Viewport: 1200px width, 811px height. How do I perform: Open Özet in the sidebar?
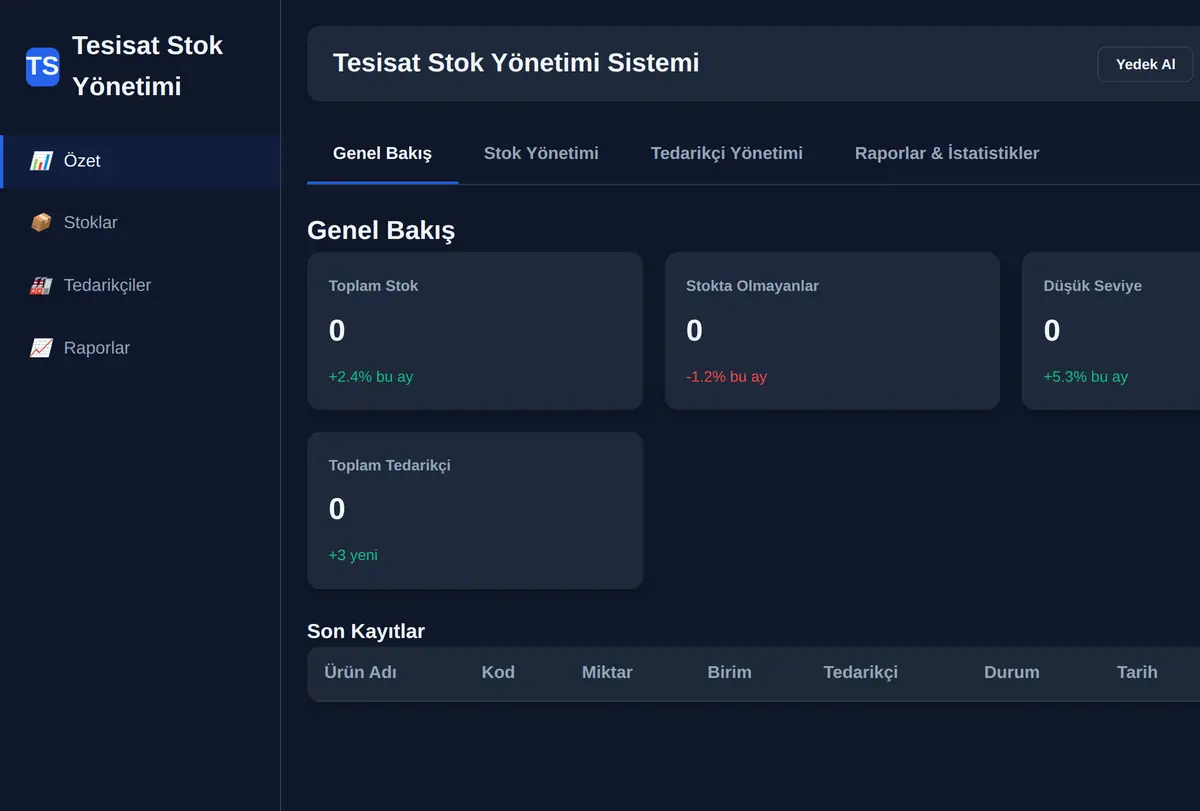(140, 161)
